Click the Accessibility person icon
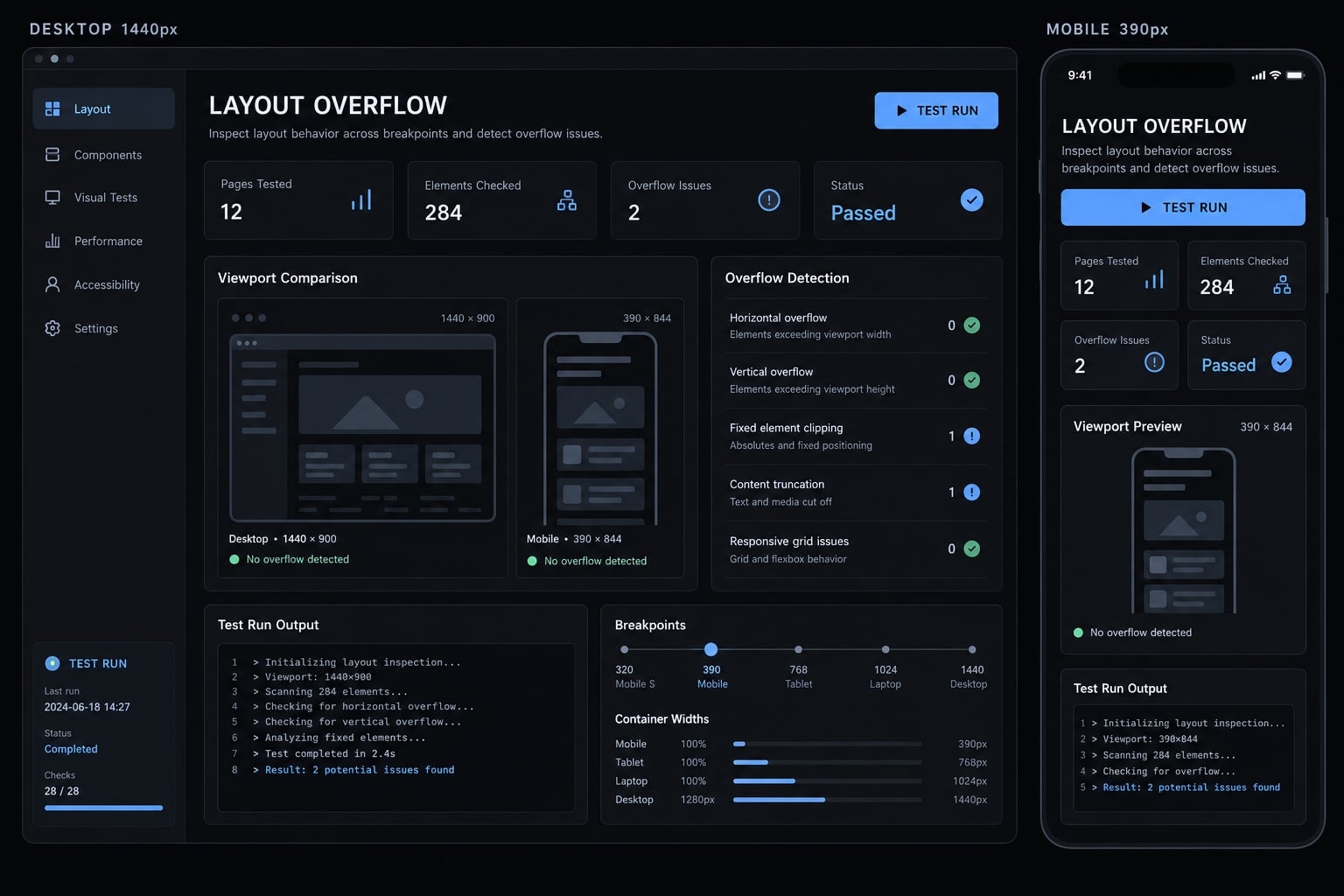Screen dimensions: 1344x896 point(52,284)
